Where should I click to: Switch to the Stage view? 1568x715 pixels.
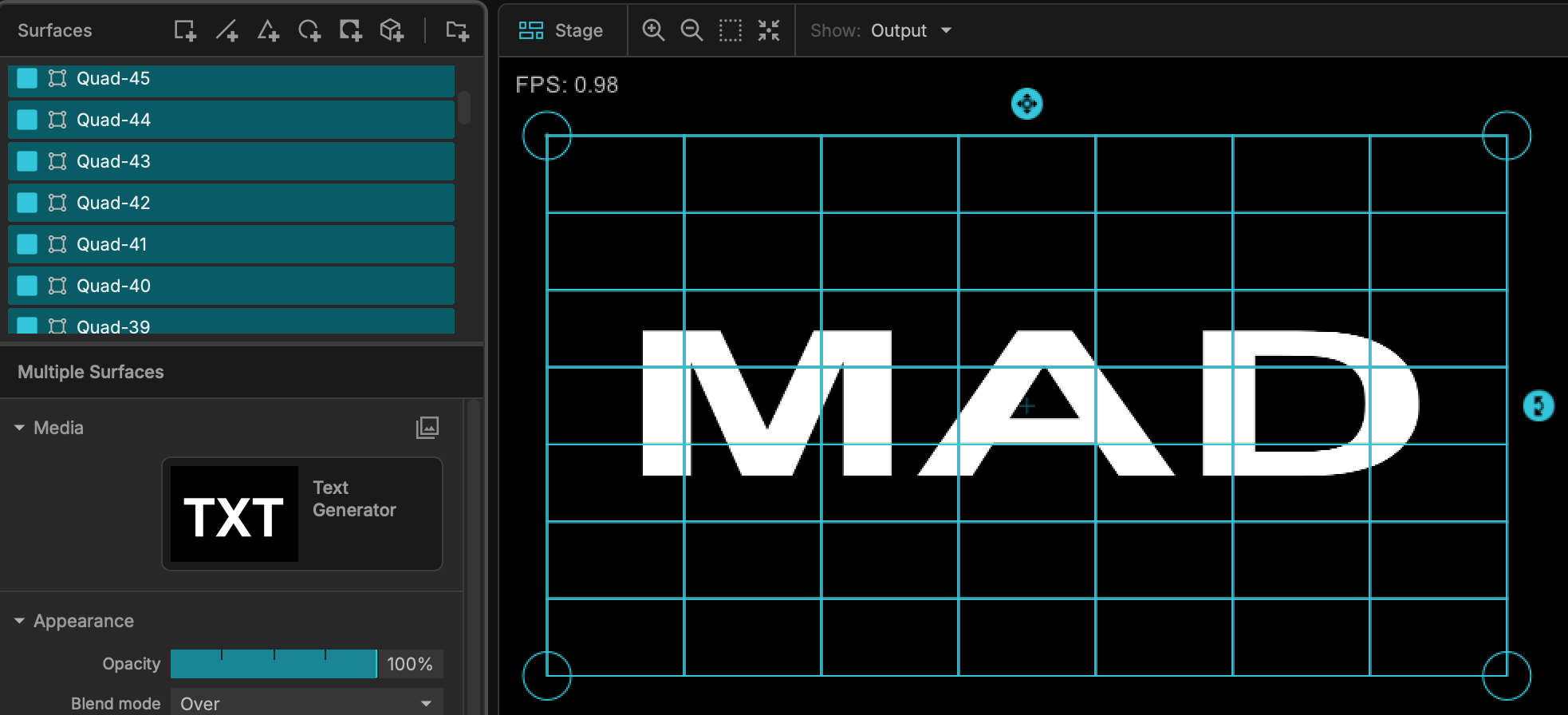tap(561, 30)
